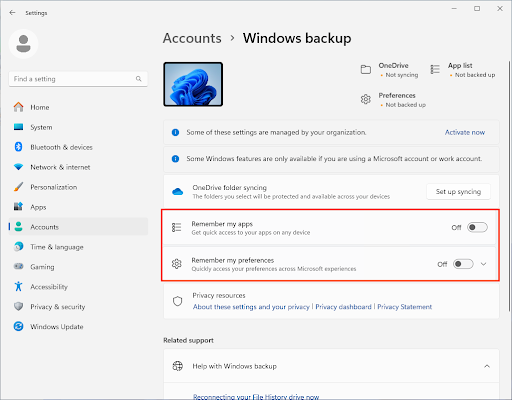Click the vertical scrollbar on right
The width and height of the screenshot is (512, 400).
[x=509, y=186]
